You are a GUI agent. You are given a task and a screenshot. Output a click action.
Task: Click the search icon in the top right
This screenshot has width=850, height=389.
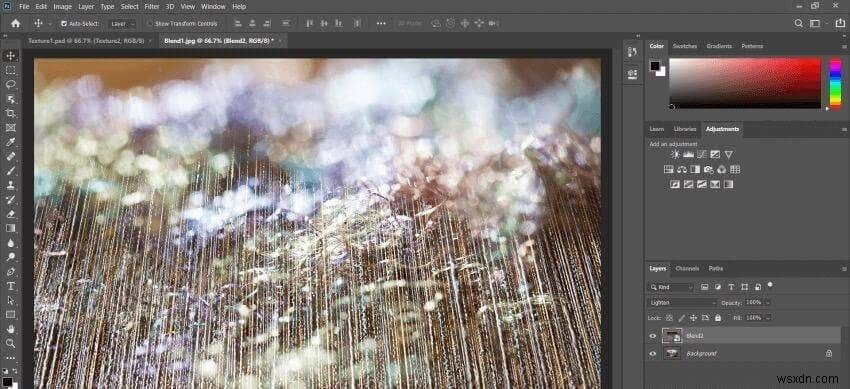point(799,23)
